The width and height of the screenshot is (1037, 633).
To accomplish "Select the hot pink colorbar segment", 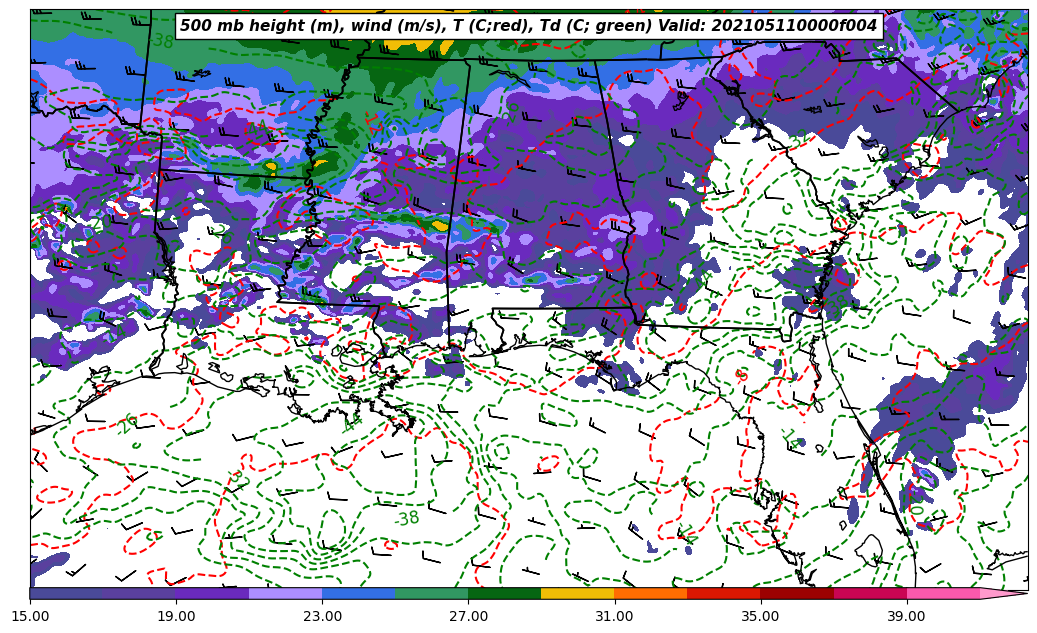I will [942, 593].
